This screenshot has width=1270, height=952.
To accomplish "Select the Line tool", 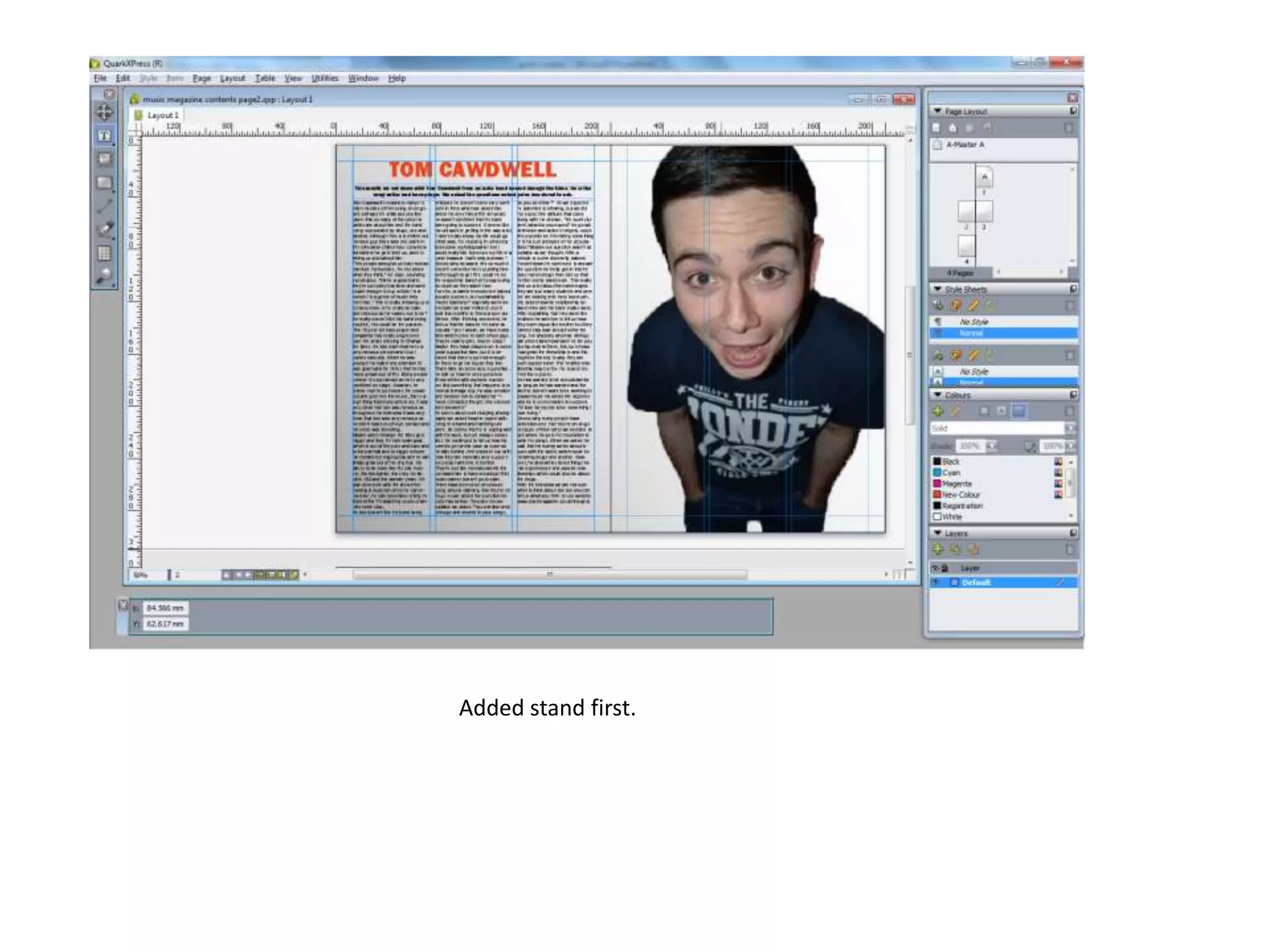I will point(104,206).
